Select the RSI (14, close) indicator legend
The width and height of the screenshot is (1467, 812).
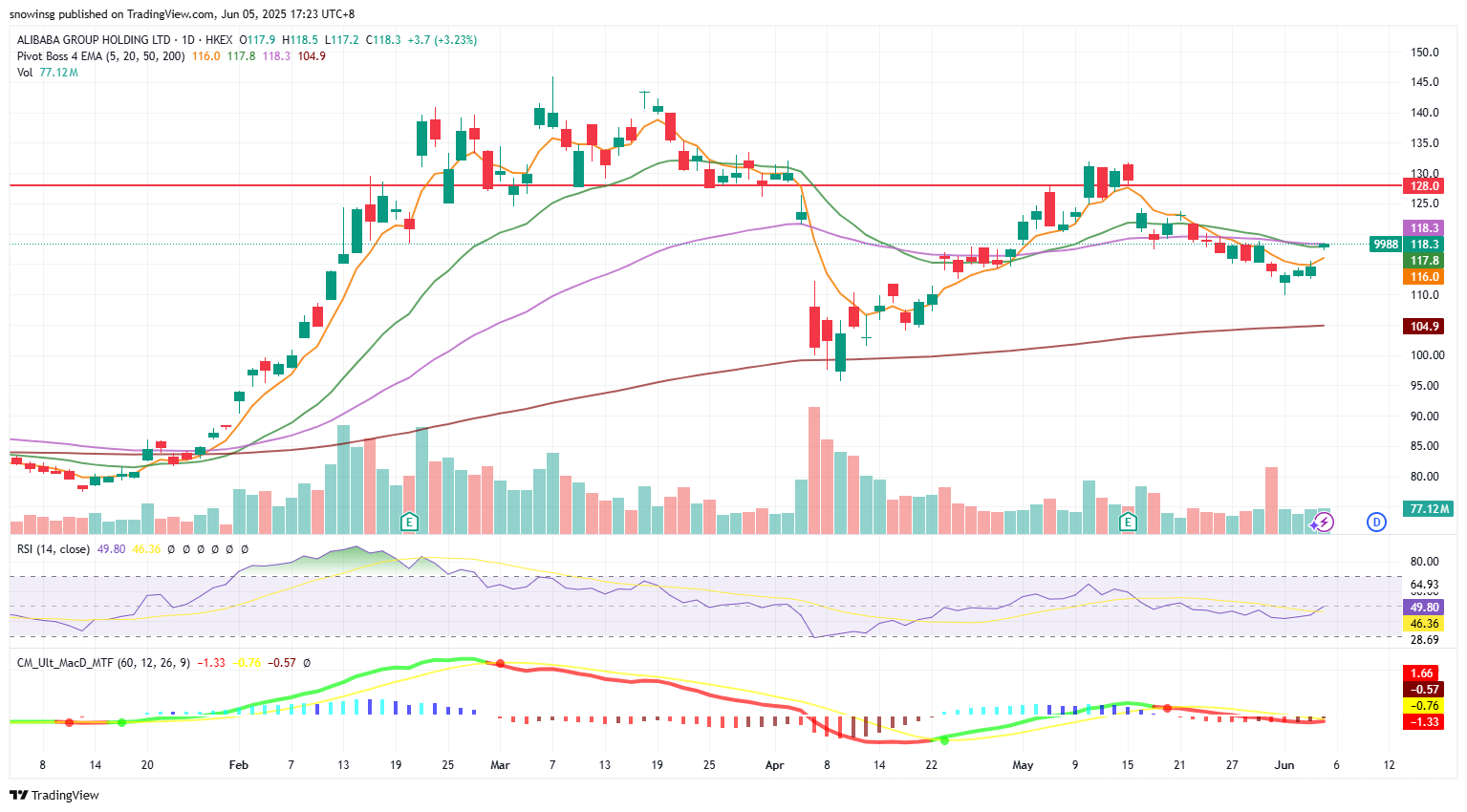(54, 549)
